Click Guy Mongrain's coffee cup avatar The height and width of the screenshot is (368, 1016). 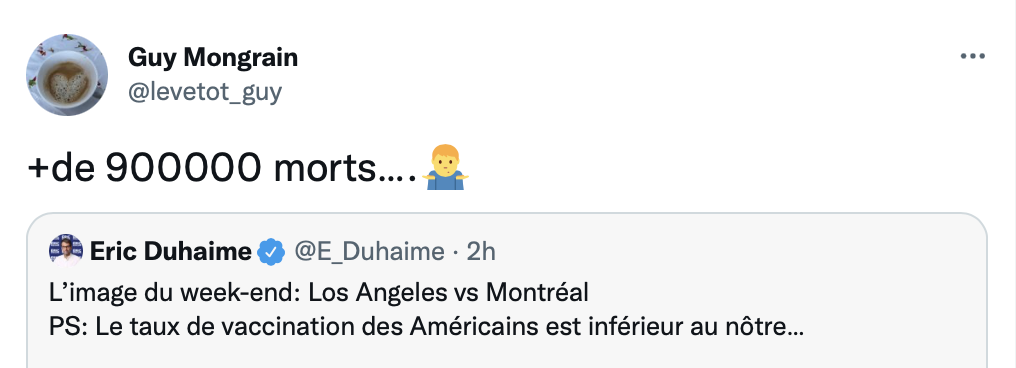(67, 75)
